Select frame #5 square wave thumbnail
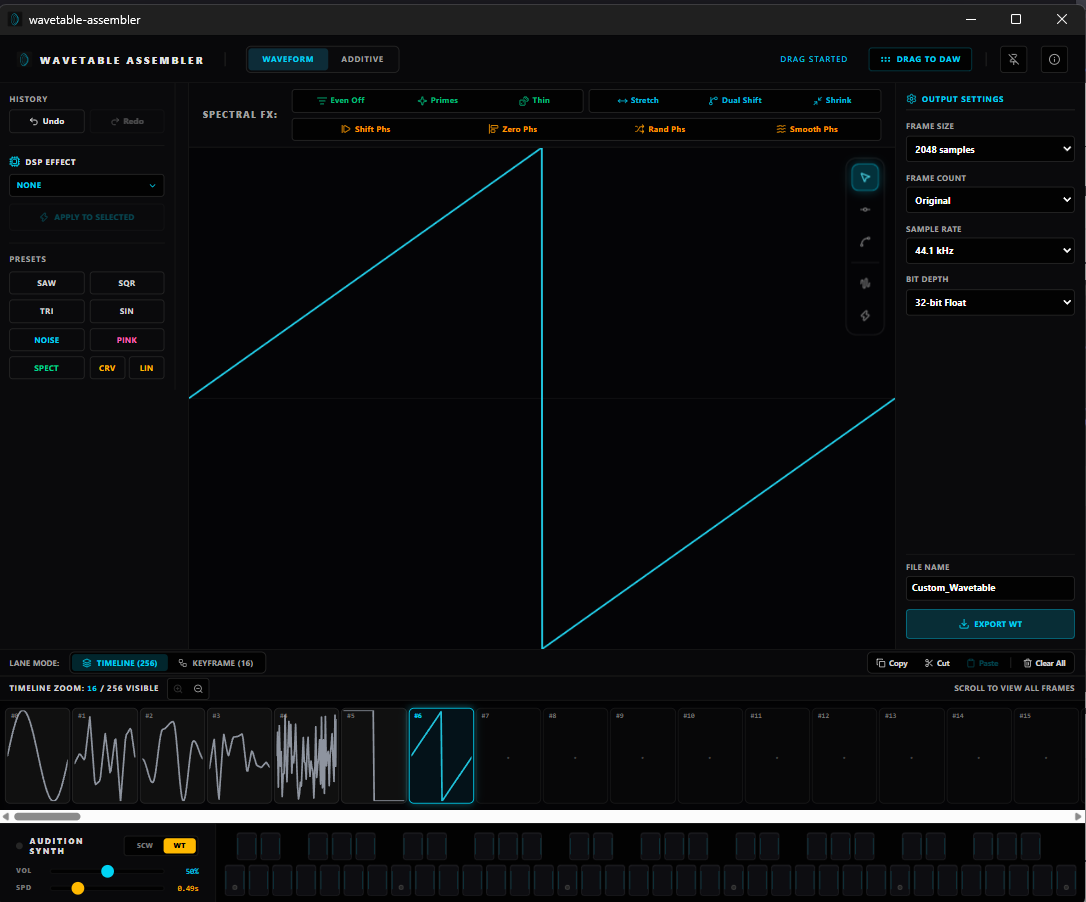The width and height of the screenshot is (1086, 902). tap(373, 756)
